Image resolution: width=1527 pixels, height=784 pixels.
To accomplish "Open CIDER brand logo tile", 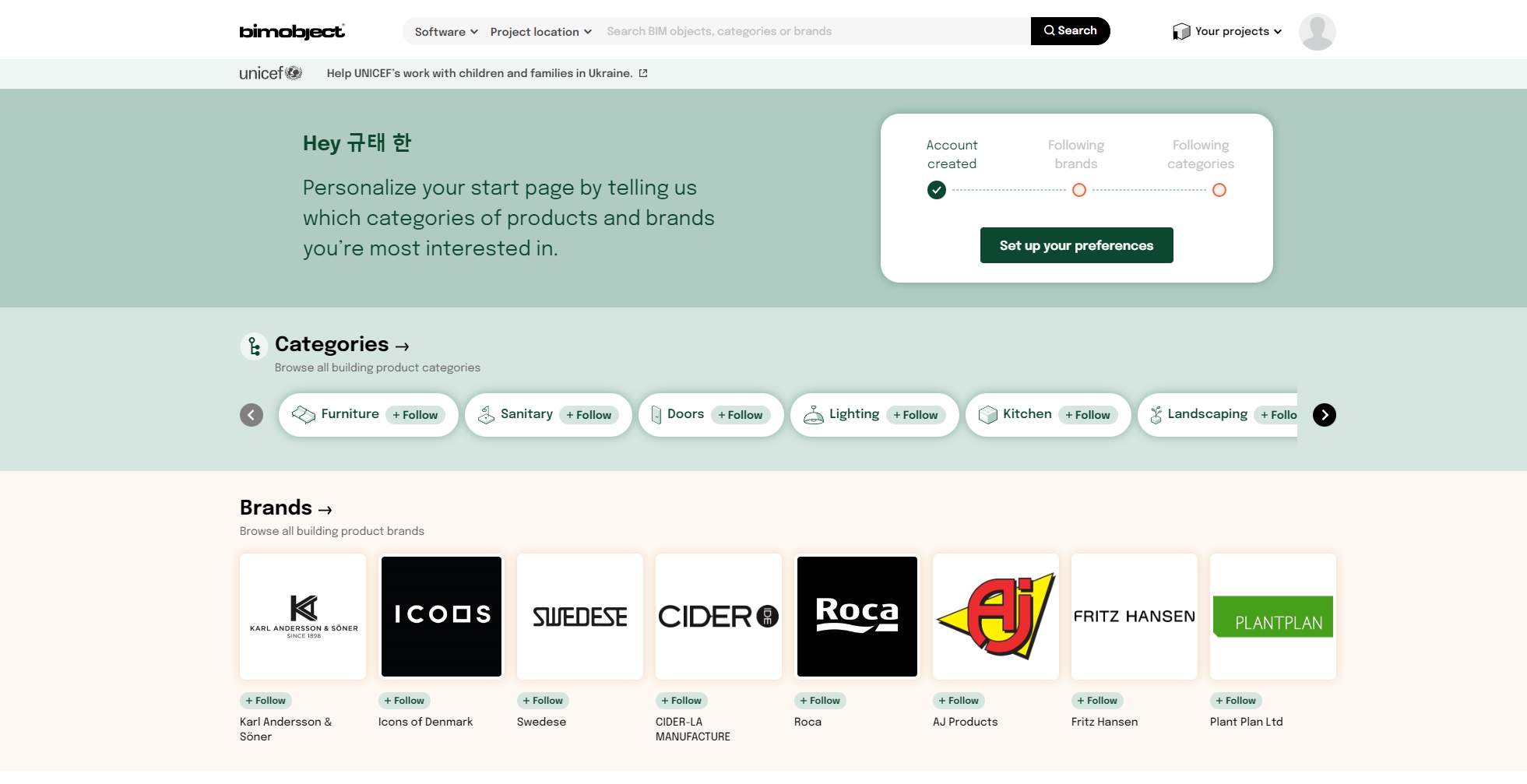I will [x=719, y=617].
